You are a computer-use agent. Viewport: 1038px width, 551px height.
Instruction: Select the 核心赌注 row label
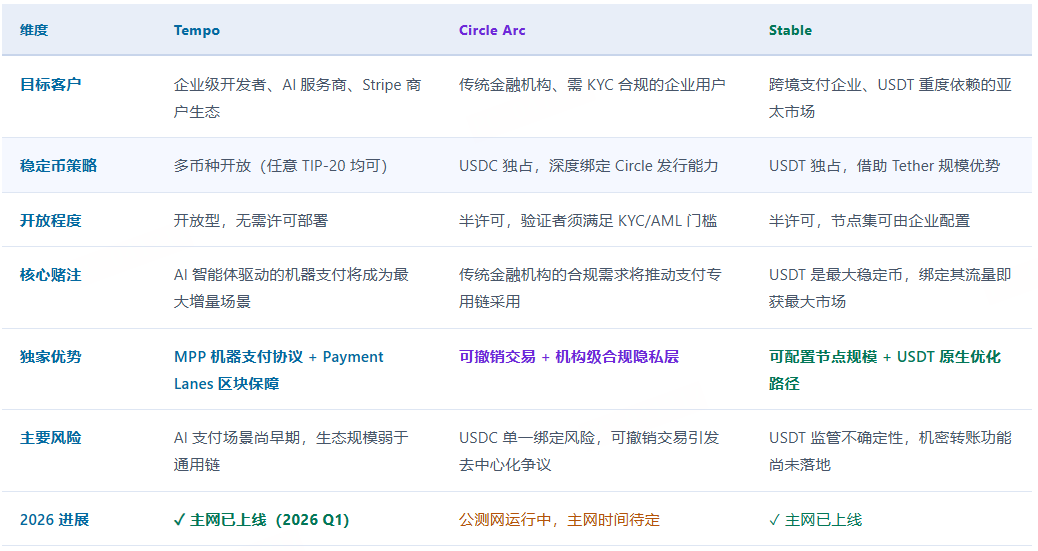[x=51, y=274]
